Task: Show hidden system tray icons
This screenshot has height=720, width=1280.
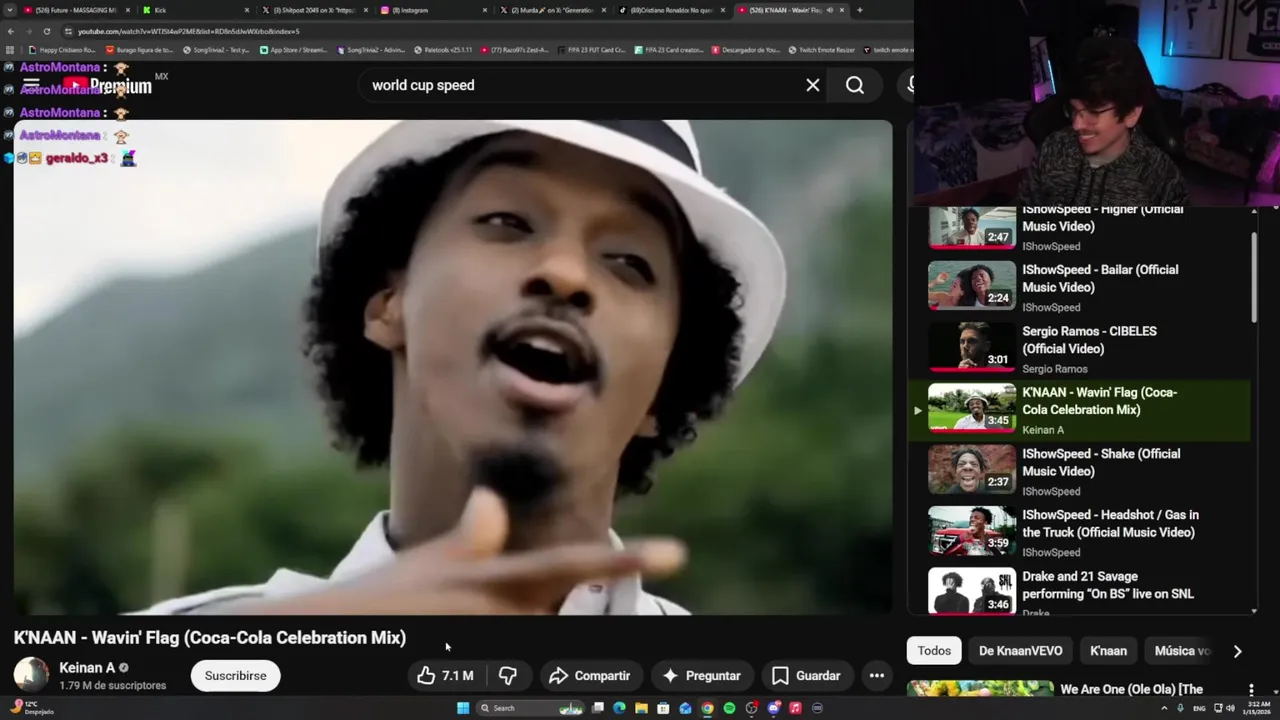Action: tap(1165, 708)
